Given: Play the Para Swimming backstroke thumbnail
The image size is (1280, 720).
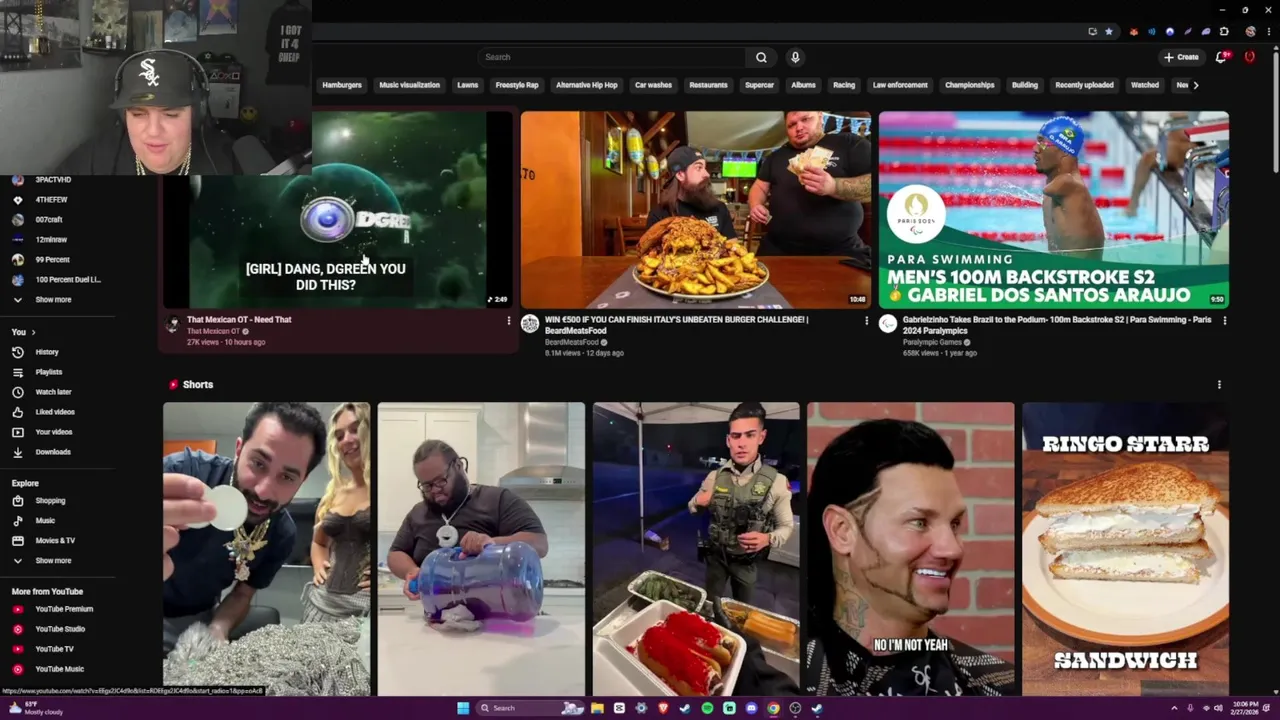Looking at the screenshot, I should (1053, 210).
